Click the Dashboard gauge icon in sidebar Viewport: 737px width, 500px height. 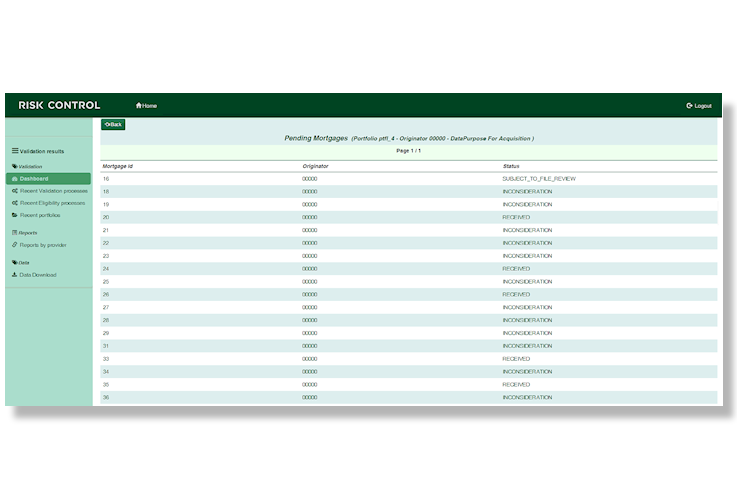click(14, 179)
